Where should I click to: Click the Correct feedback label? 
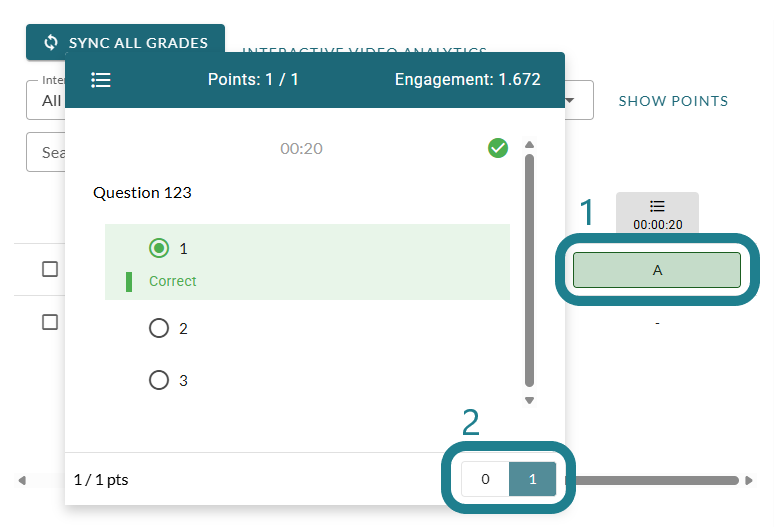[173, 281]
